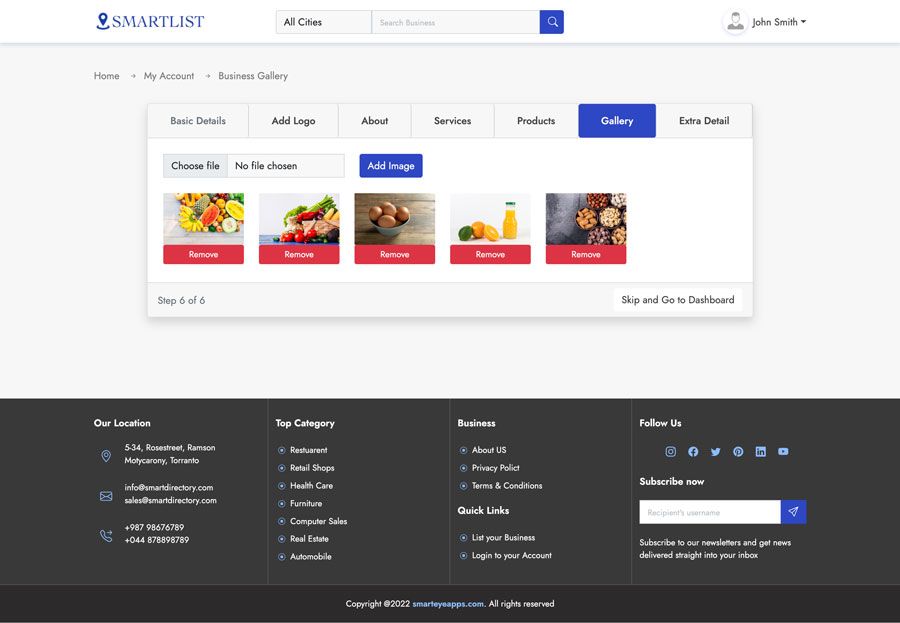The width and height of the screenshot is (900, 623).
Task: Remove the nuts bowls image
Action: pos(586,254)
